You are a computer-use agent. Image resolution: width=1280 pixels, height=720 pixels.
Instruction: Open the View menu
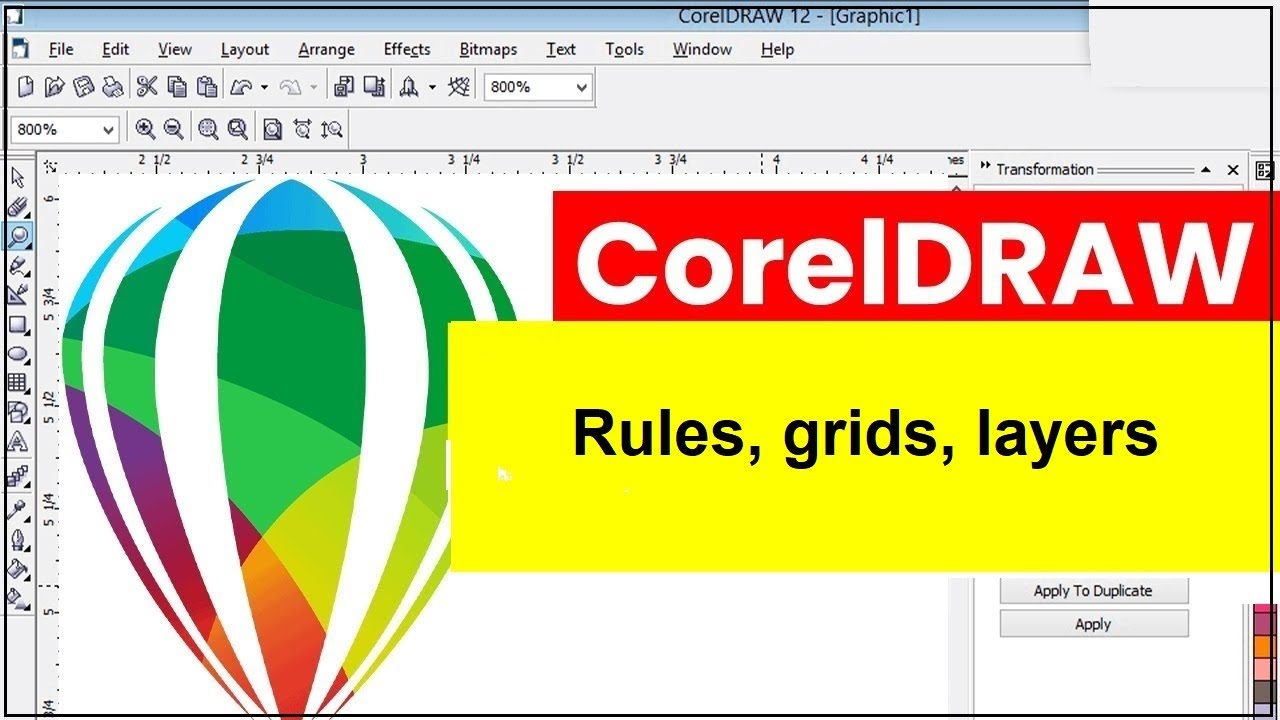point(175,49)
